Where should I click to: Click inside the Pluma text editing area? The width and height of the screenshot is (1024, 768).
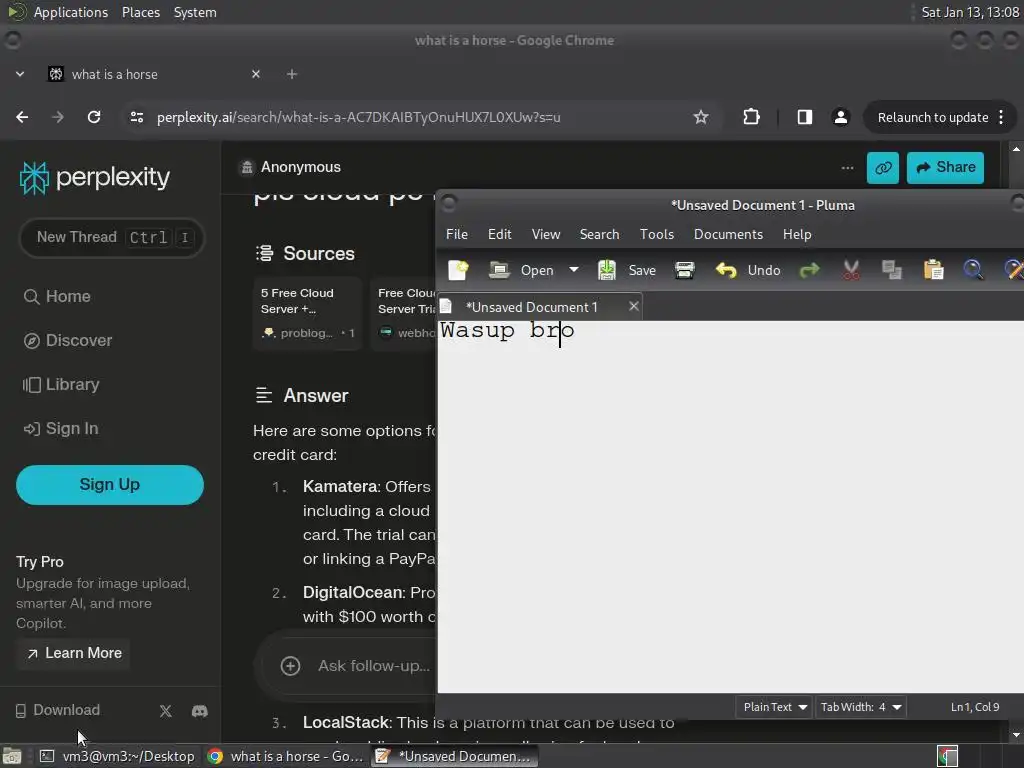point(730,506)
